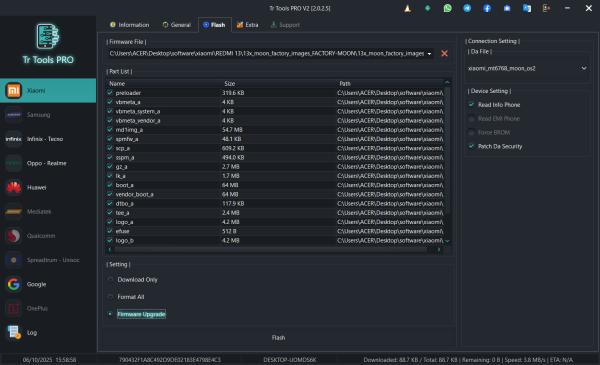Screen dimensions: 600x365
Task: Switch to Support tab
Action: 285,25
